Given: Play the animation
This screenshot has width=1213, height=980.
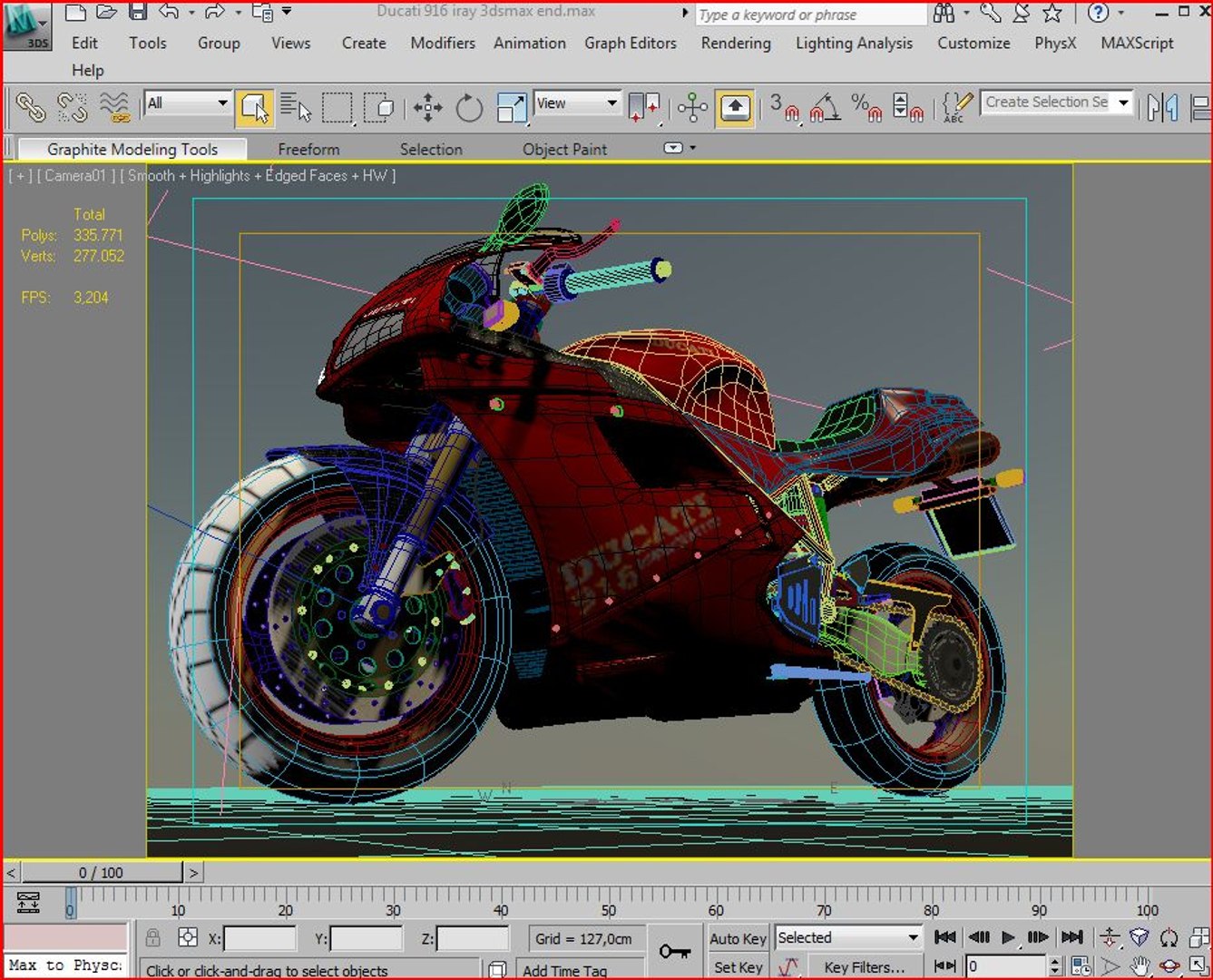Looking at the screenshot, I should 1008,937.
